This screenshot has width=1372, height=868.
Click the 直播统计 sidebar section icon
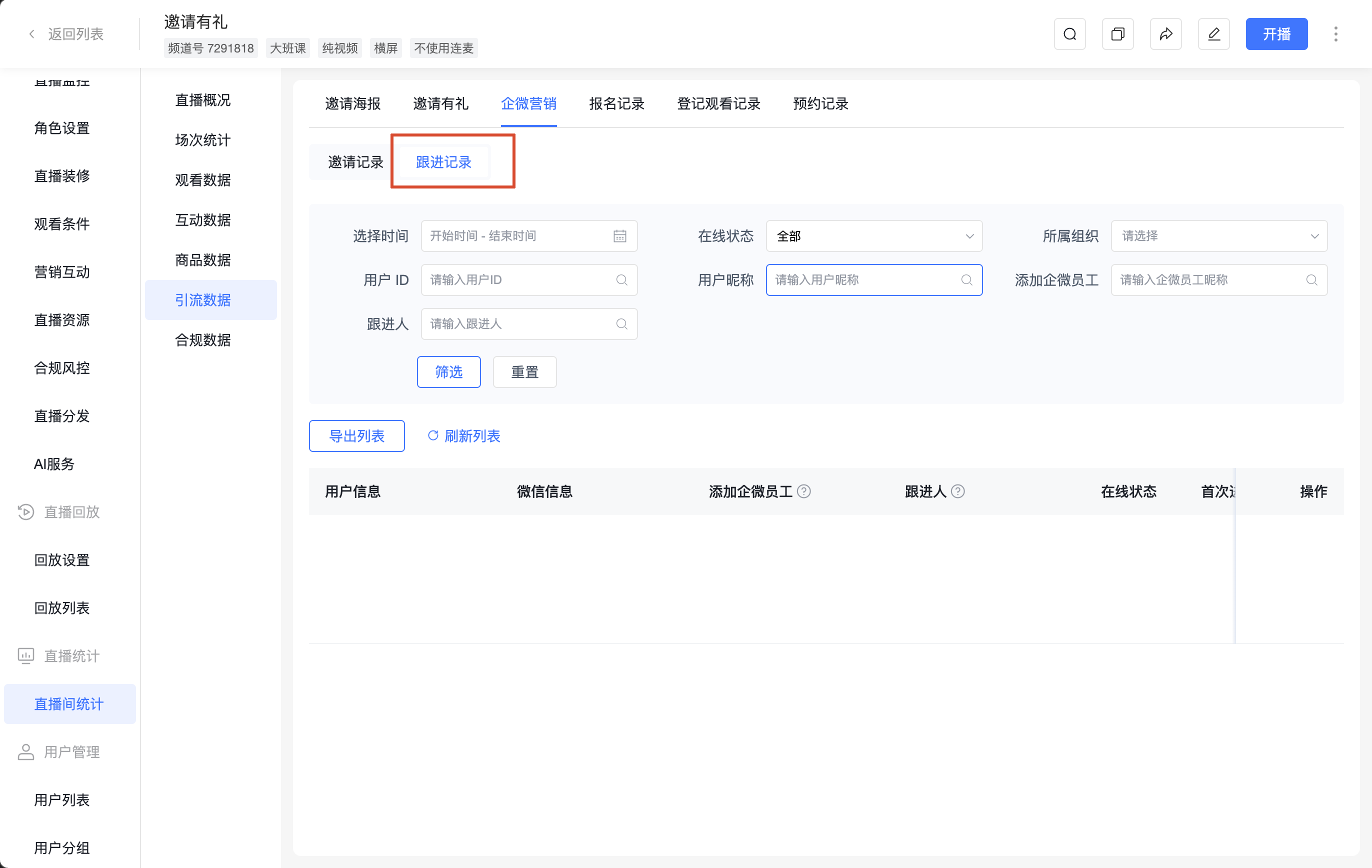25,656
